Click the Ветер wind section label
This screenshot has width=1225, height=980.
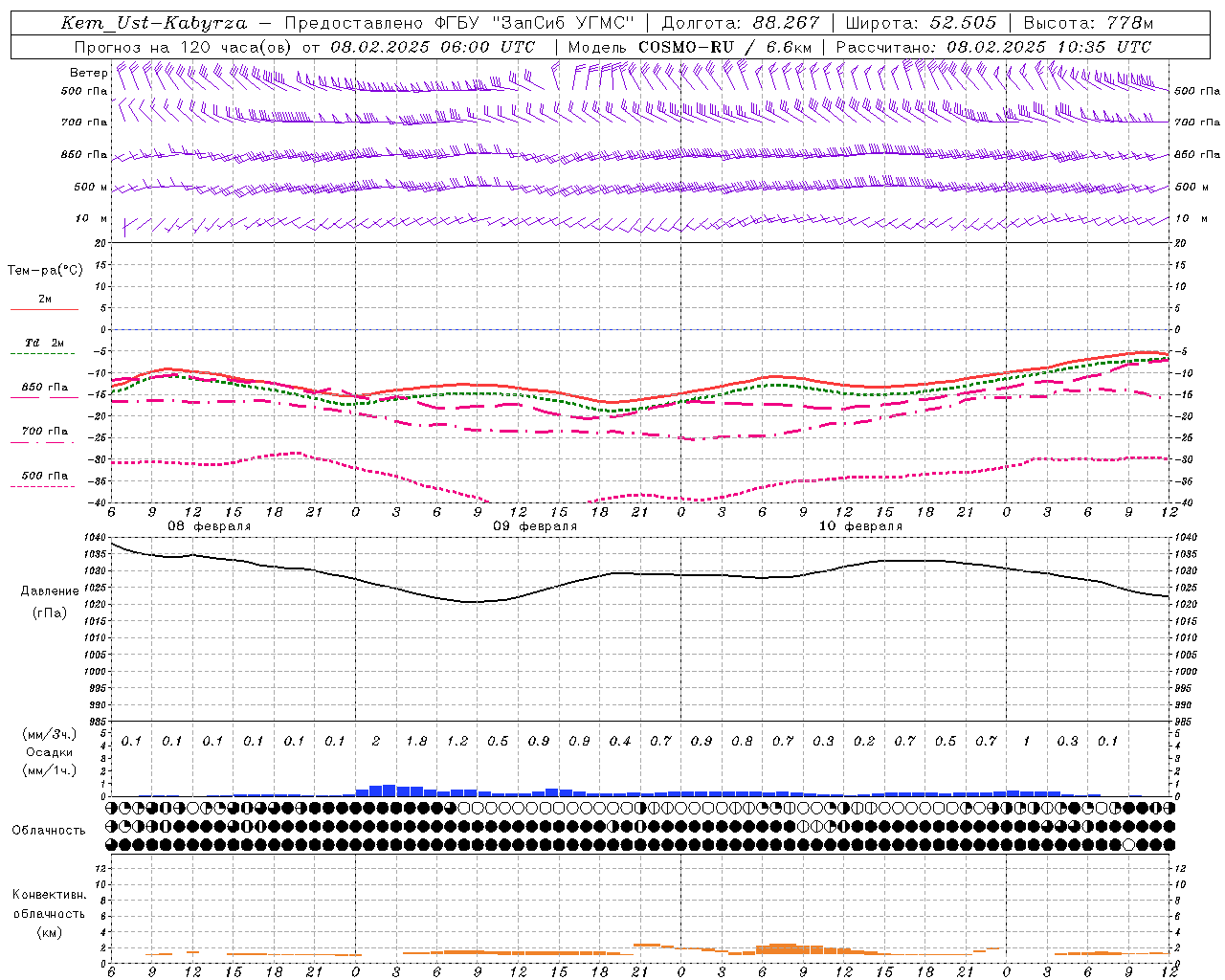tap(88, 73)
